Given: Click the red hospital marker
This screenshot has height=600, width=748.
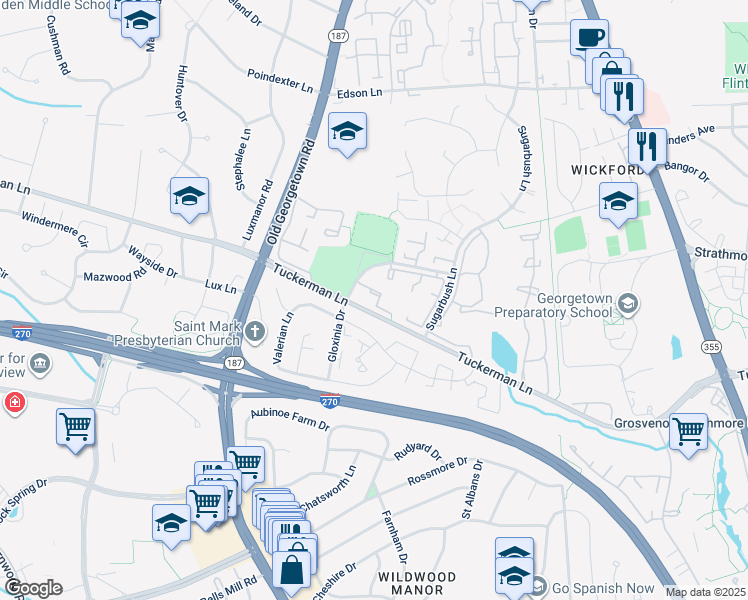Looking at the screenshot, I should pyautogui.click(x=15, y=403).
